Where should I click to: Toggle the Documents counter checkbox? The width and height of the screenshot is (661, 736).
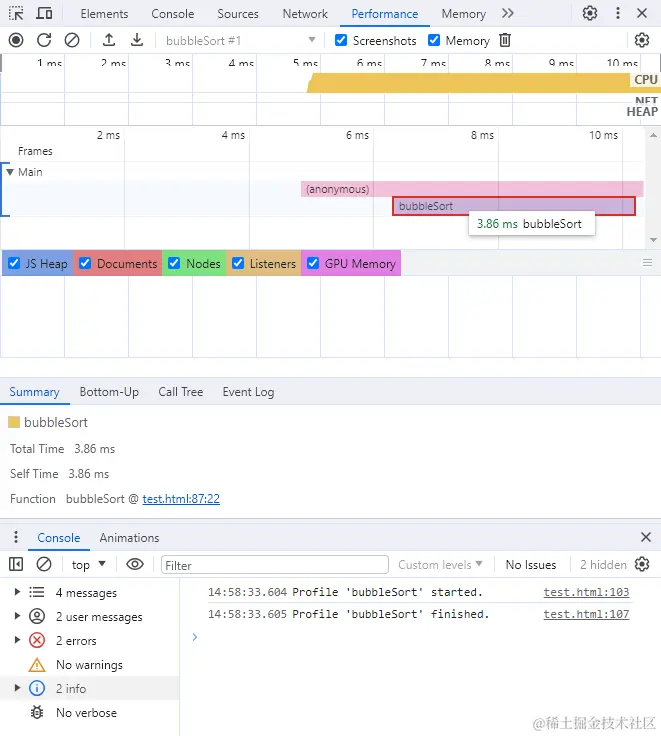85,263
